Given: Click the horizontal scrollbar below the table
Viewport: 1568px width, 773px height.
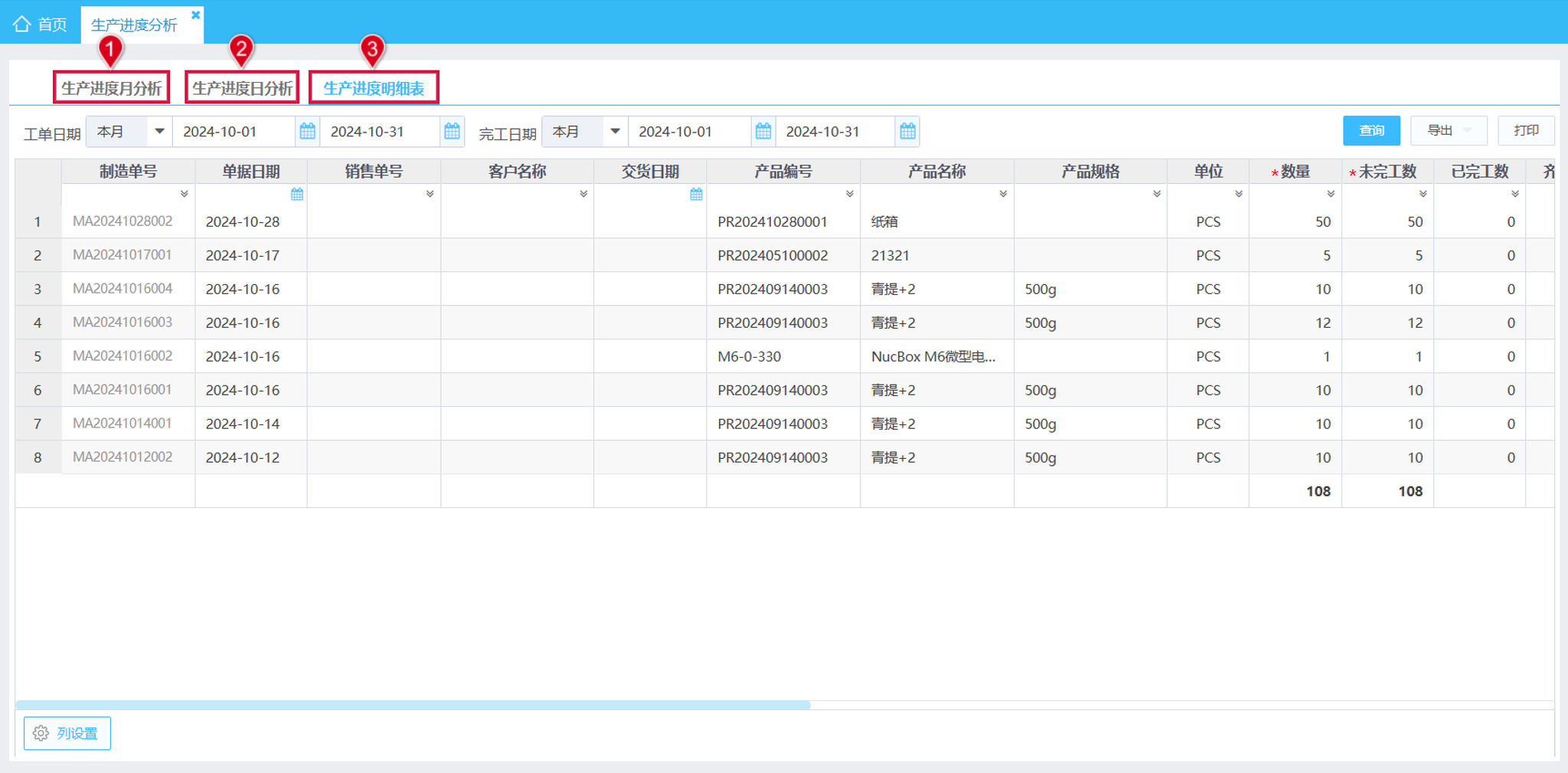Looking at the screenshot, I should coord(413,704).
